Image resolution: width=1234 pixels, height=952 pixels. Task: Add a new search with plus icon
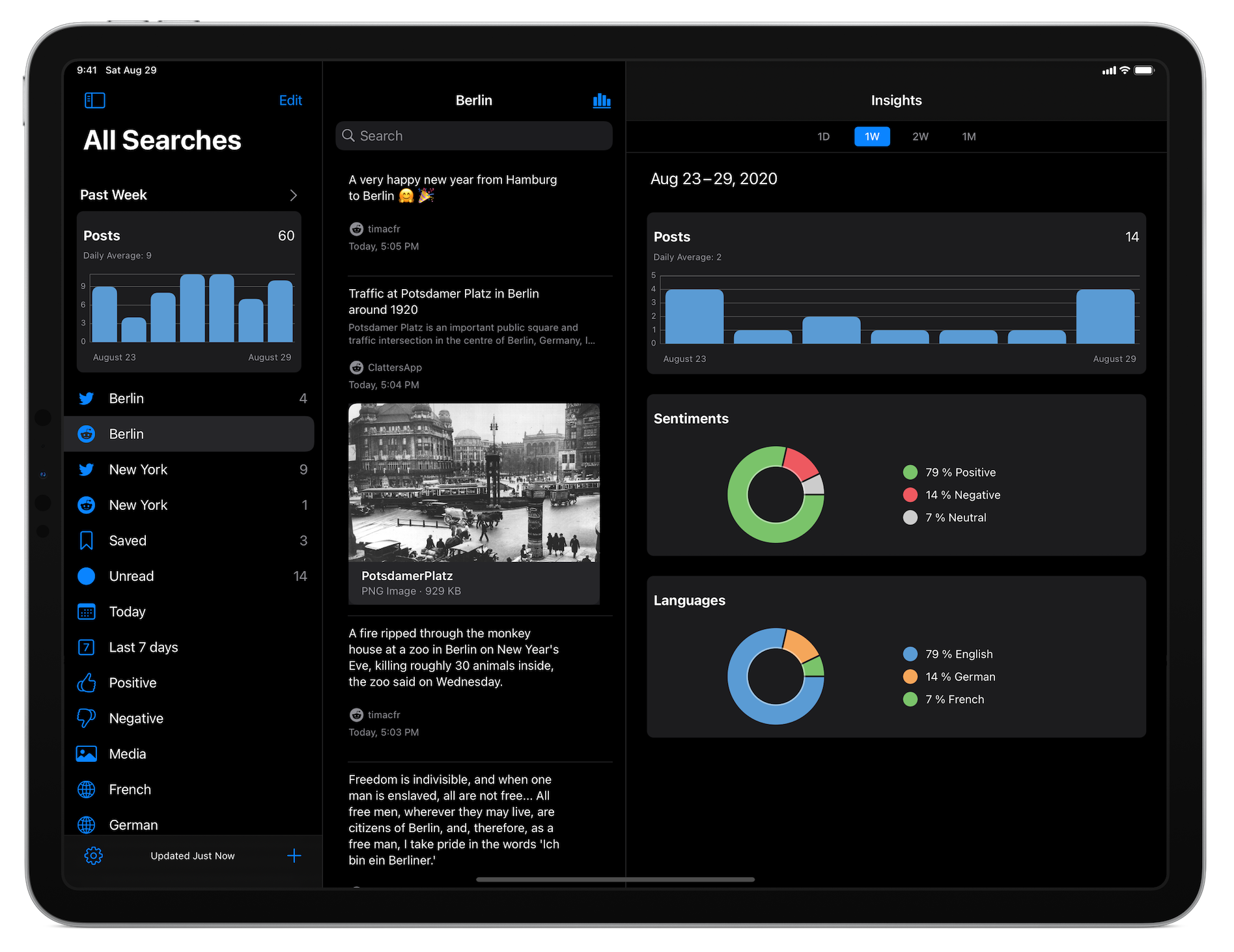coord(294,856)
